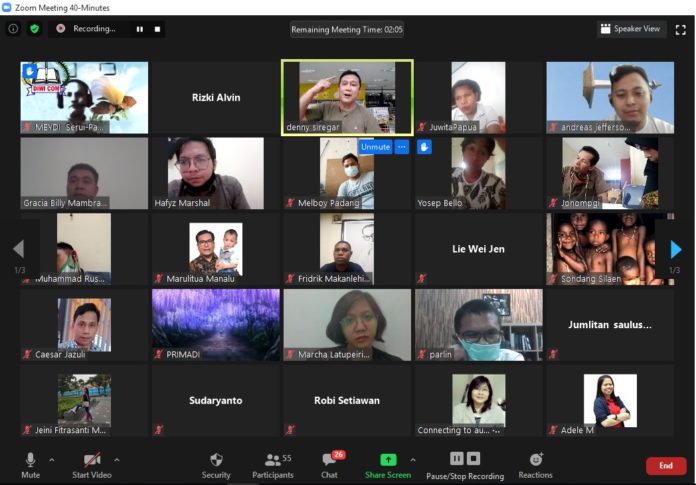696x485 pixels.
Task: Select Rizki Alvin's tile
Action: click(216, 98)
